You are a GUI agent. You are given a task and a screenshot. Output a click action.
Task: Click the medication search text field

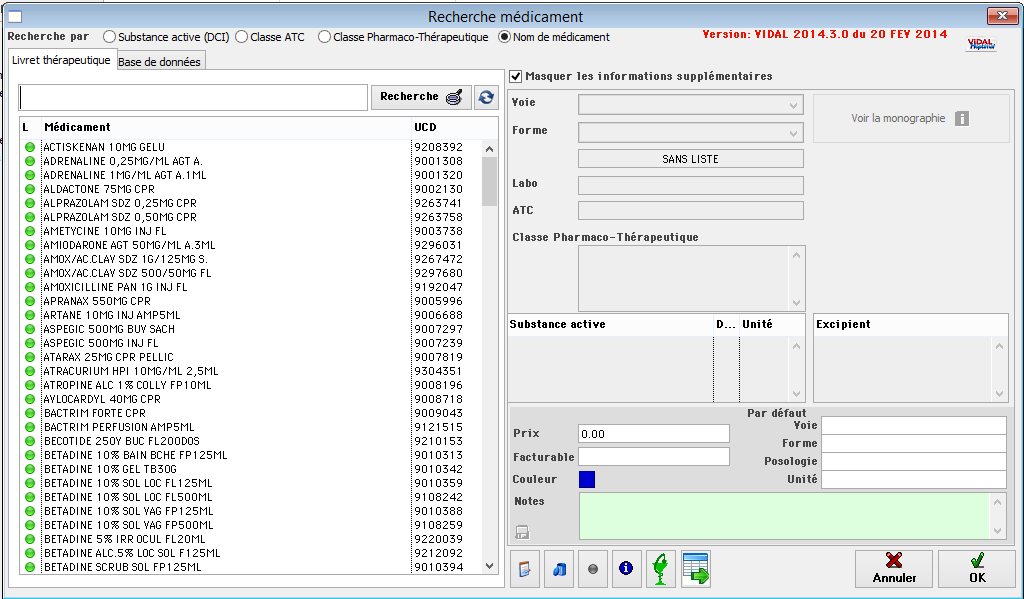click(x=193, y=97)
